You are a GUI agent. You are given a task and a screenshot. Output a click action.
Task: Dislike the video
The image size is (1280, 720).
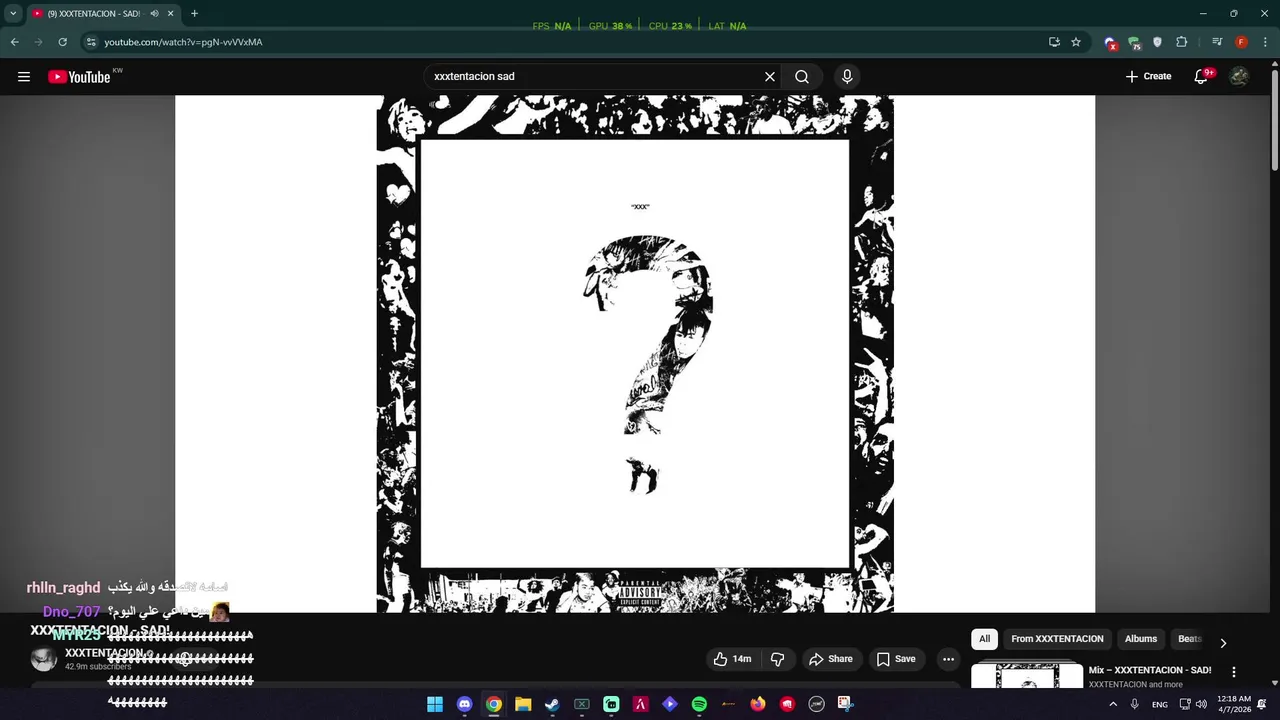point(777,659)
